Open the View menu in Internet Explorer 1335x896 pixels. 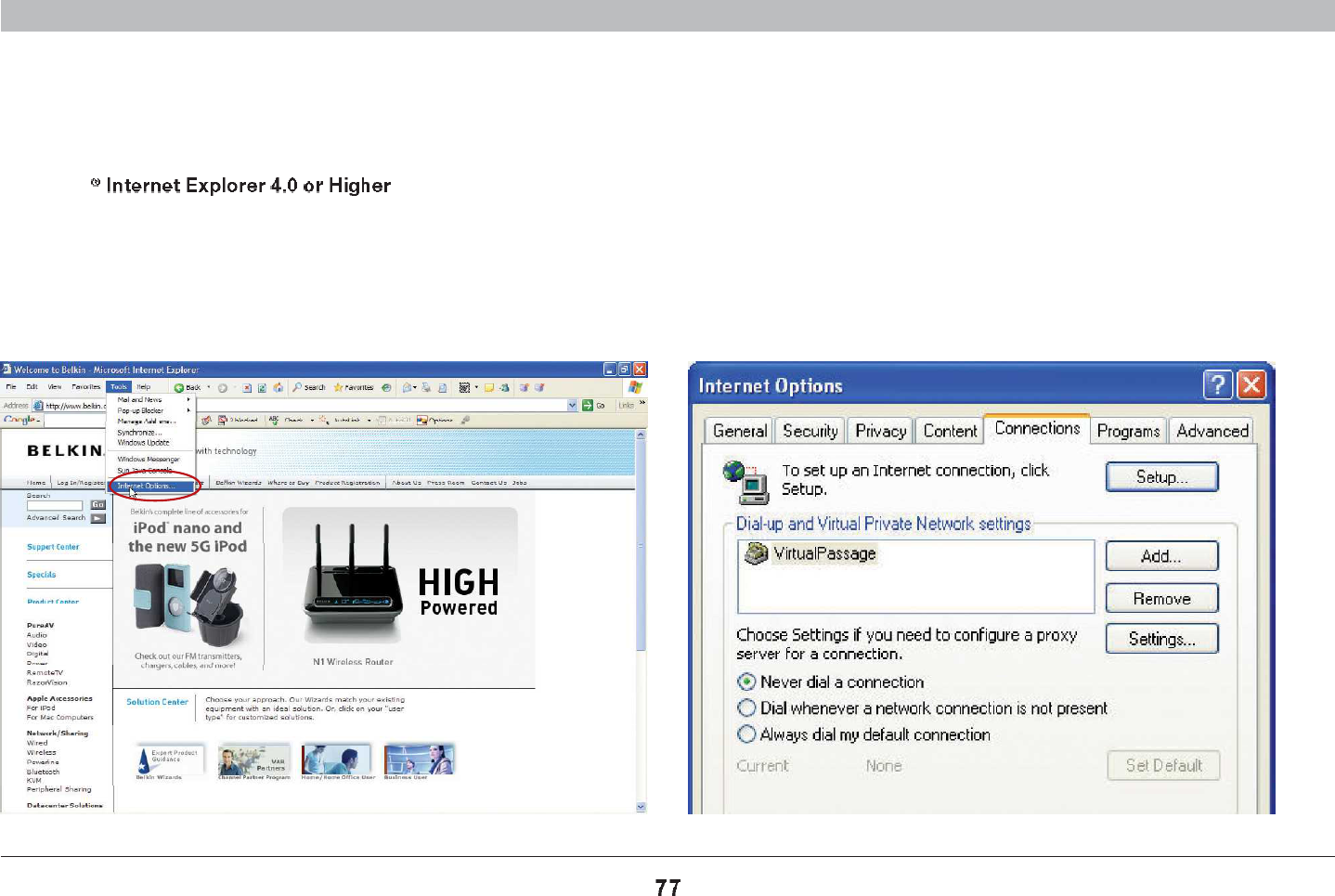(55, 387)
